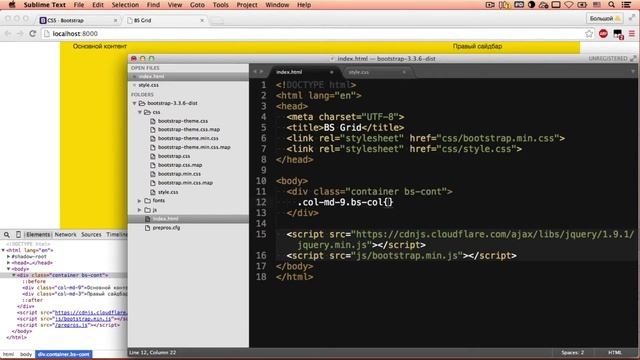The height and width of the screenshot is (360, 640).
Task: Open the Goto menu
Action: (x=197, y=5)
